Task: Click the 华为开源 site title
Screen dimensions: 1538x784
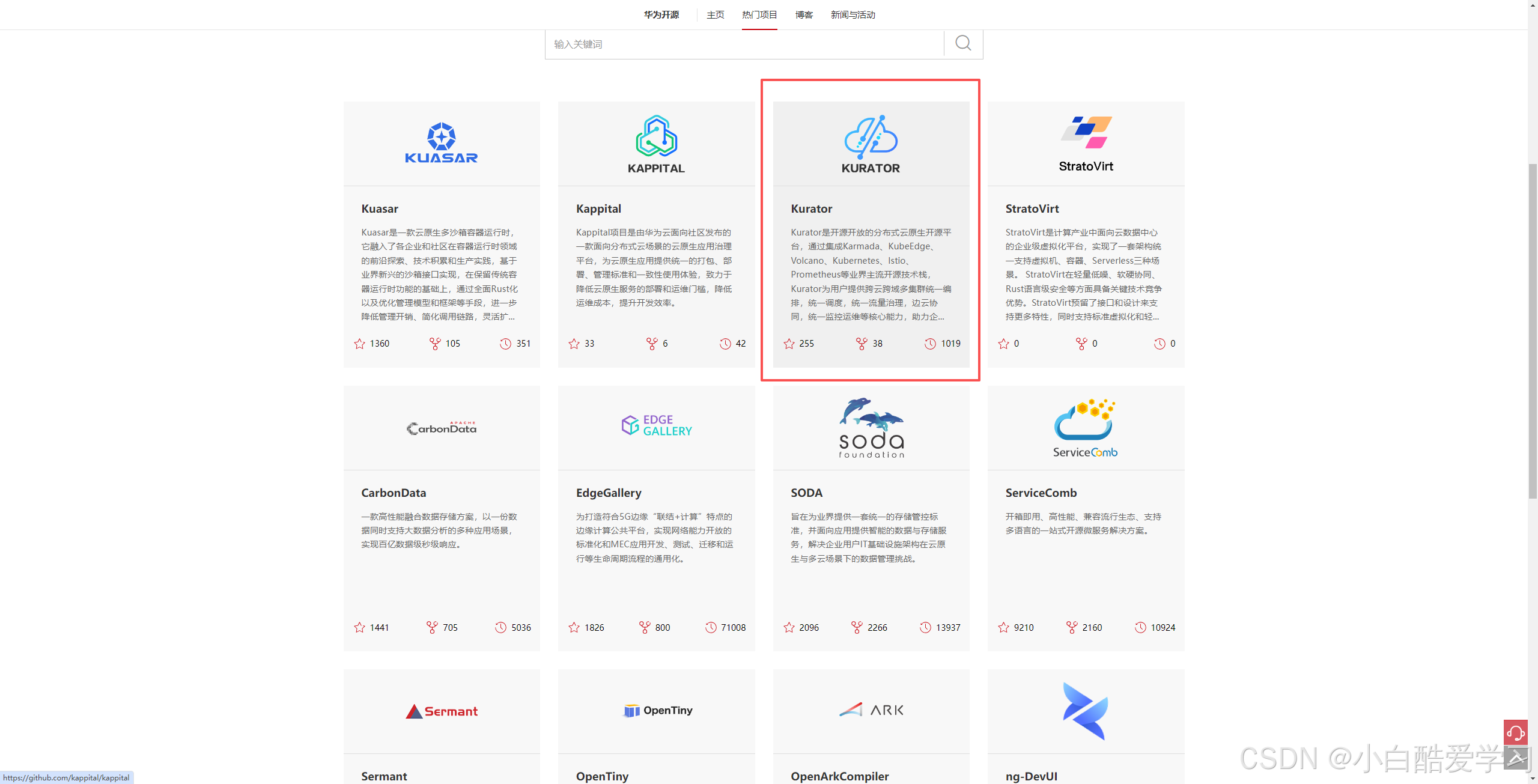Action: click(661, 14)
